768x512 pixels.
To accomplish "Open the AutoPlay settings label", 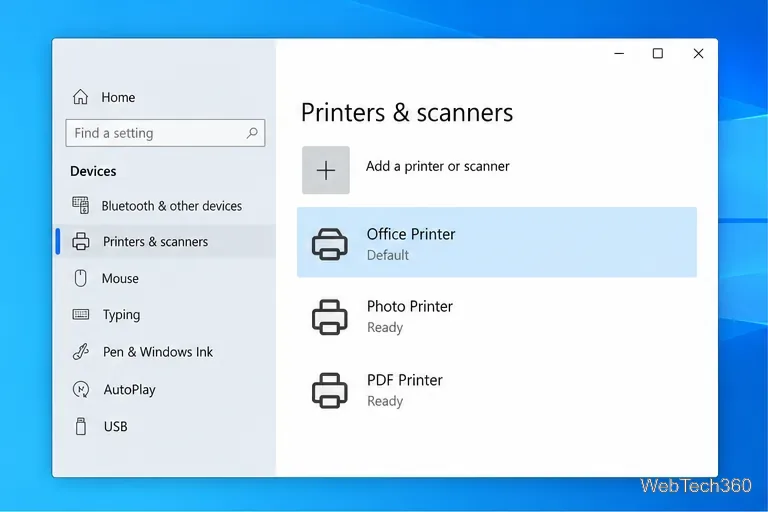I will 129,390.
